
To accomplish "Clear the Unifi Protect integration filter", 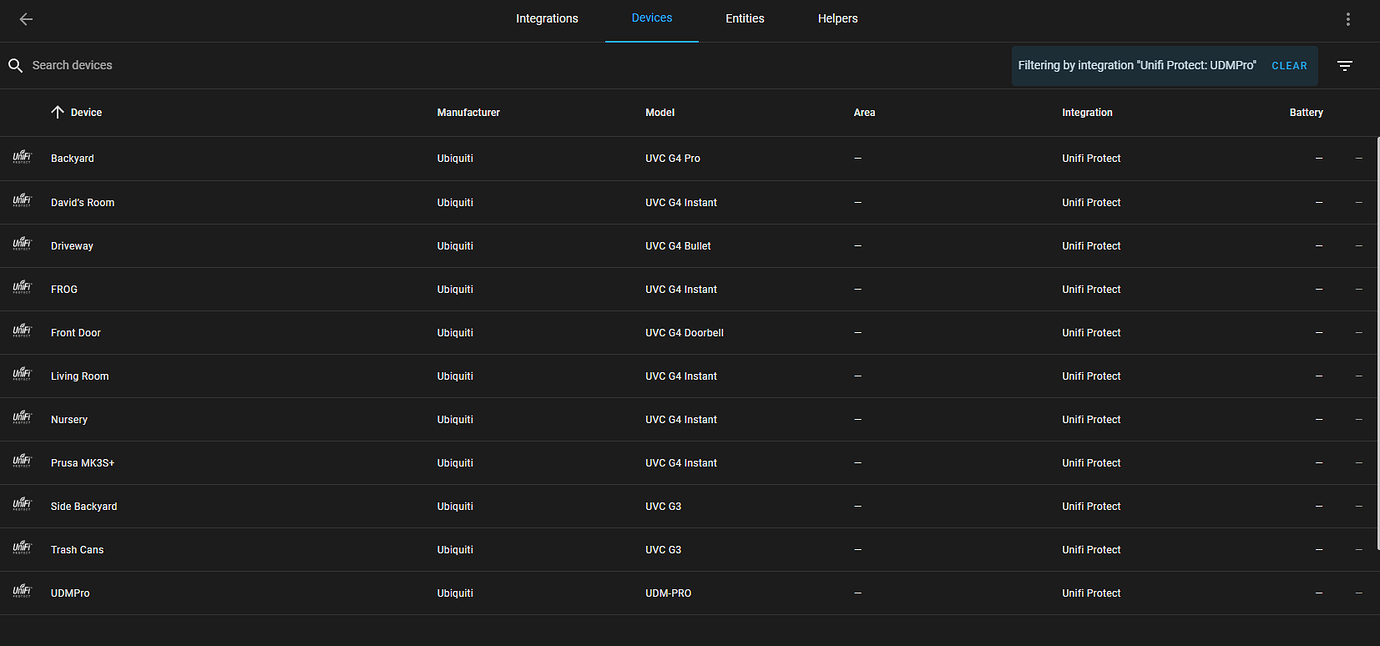I will click(x=1289, y=65).
